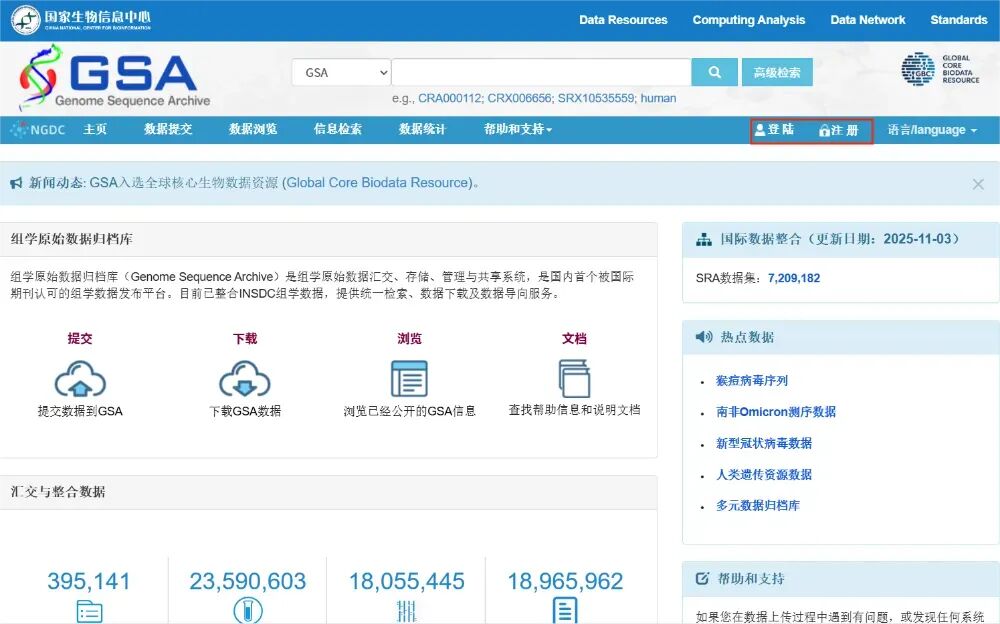This screenshot has height=624, width=1000.
Task: Open the SRA dataset count 7,209,182
Action: click(x=794, y=278)
